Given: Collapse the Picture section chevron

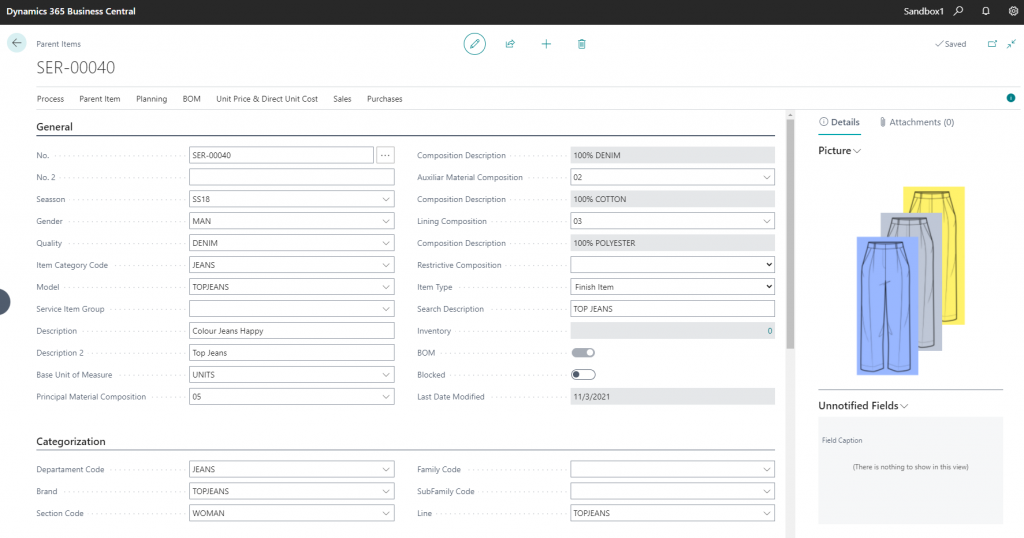Looking at the screenshot, I should pyautogui.click(x=857, y=151).
